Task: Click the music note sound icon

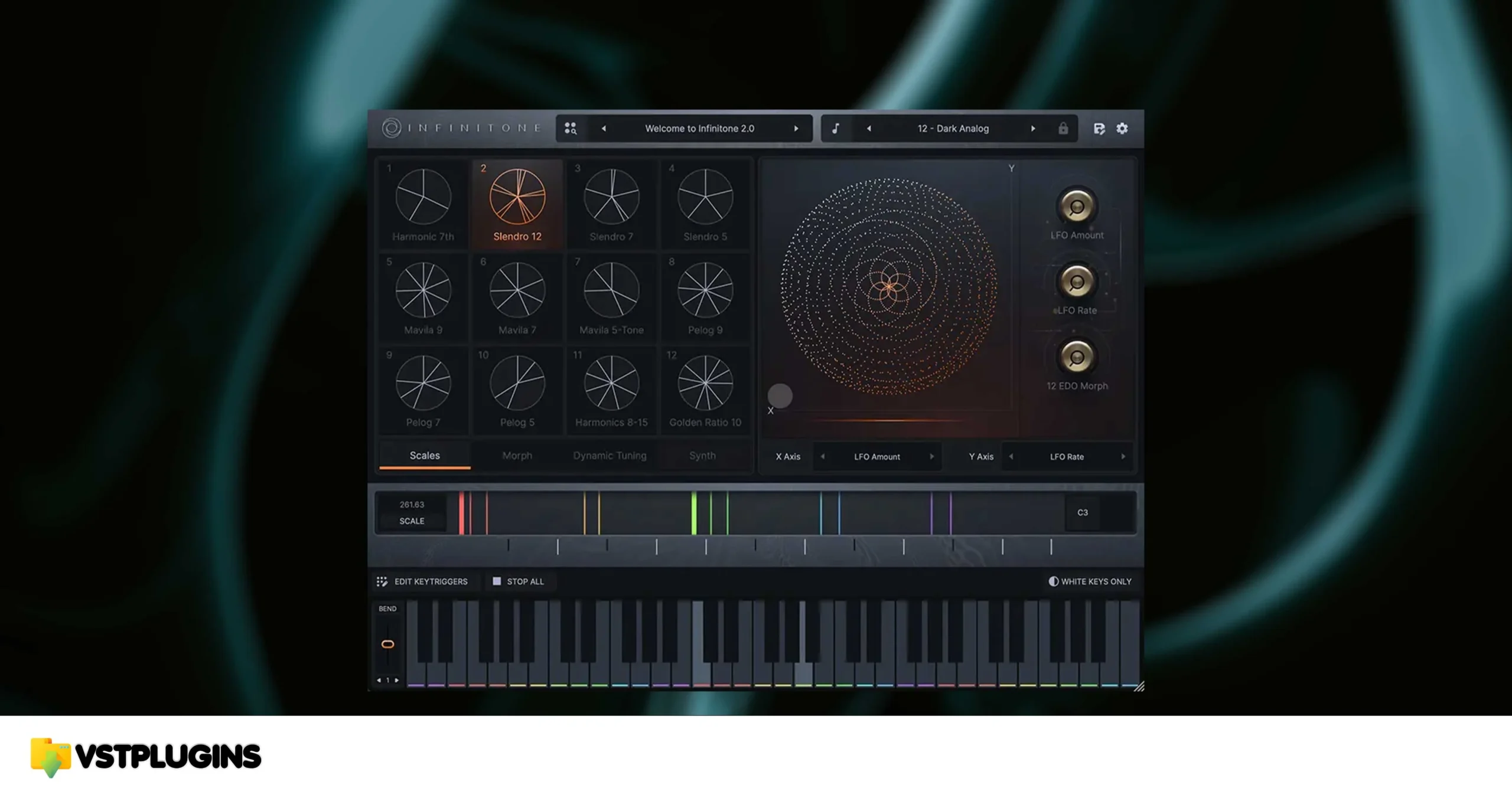Action: 836,129
